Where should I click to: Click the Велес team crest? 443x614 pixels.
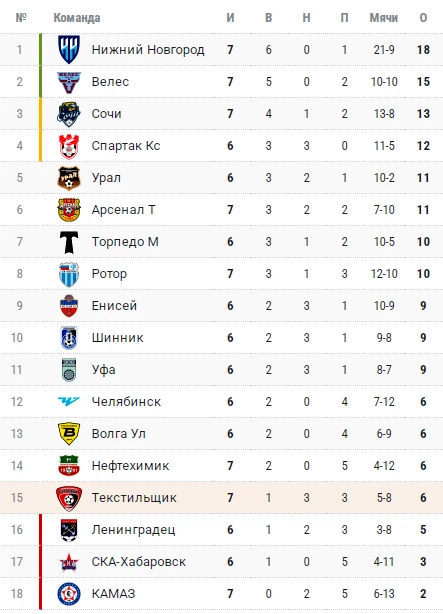(x=69, y=82)
